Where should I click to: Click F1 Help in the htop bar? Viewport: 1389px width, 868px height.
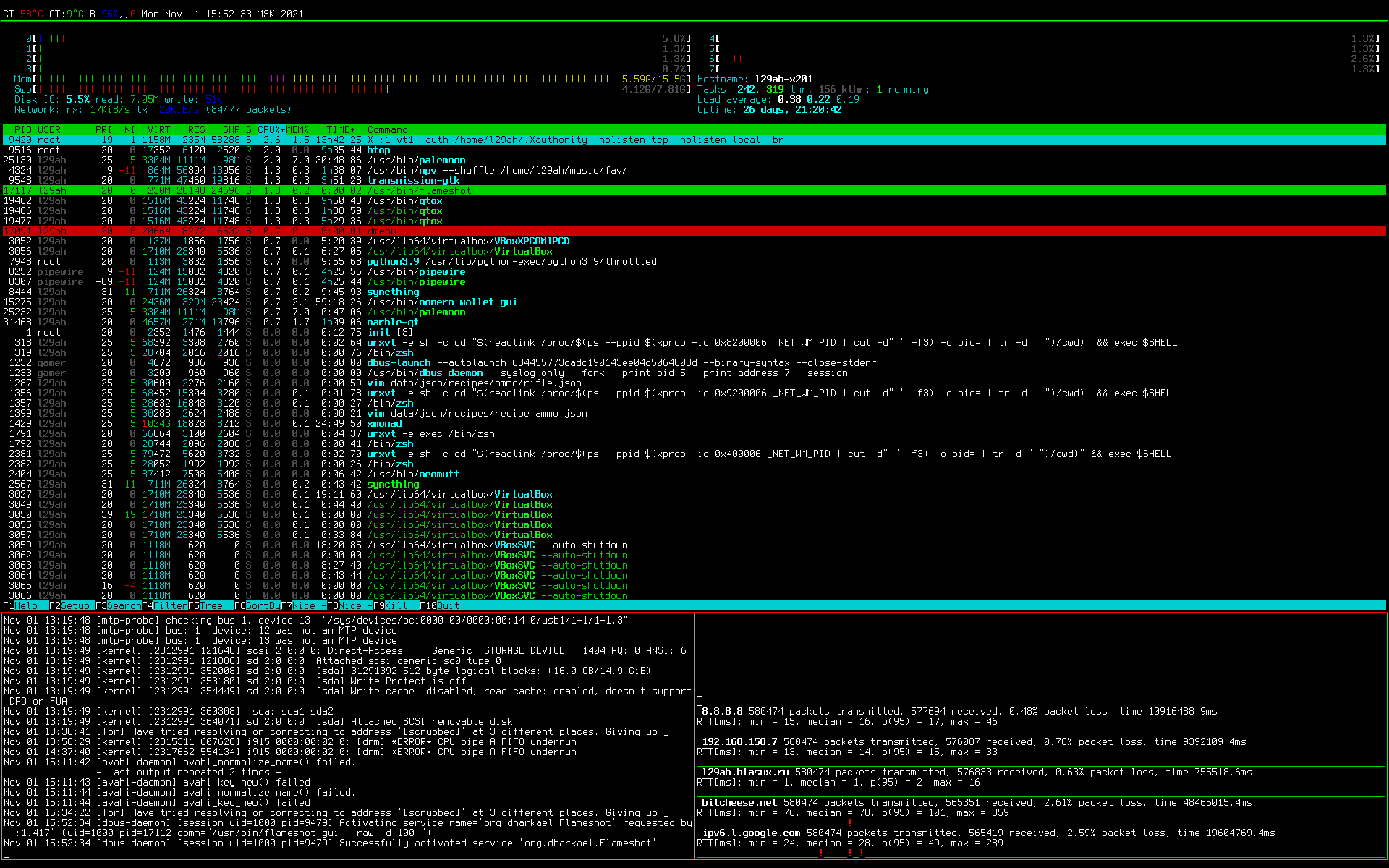(26, 605)
